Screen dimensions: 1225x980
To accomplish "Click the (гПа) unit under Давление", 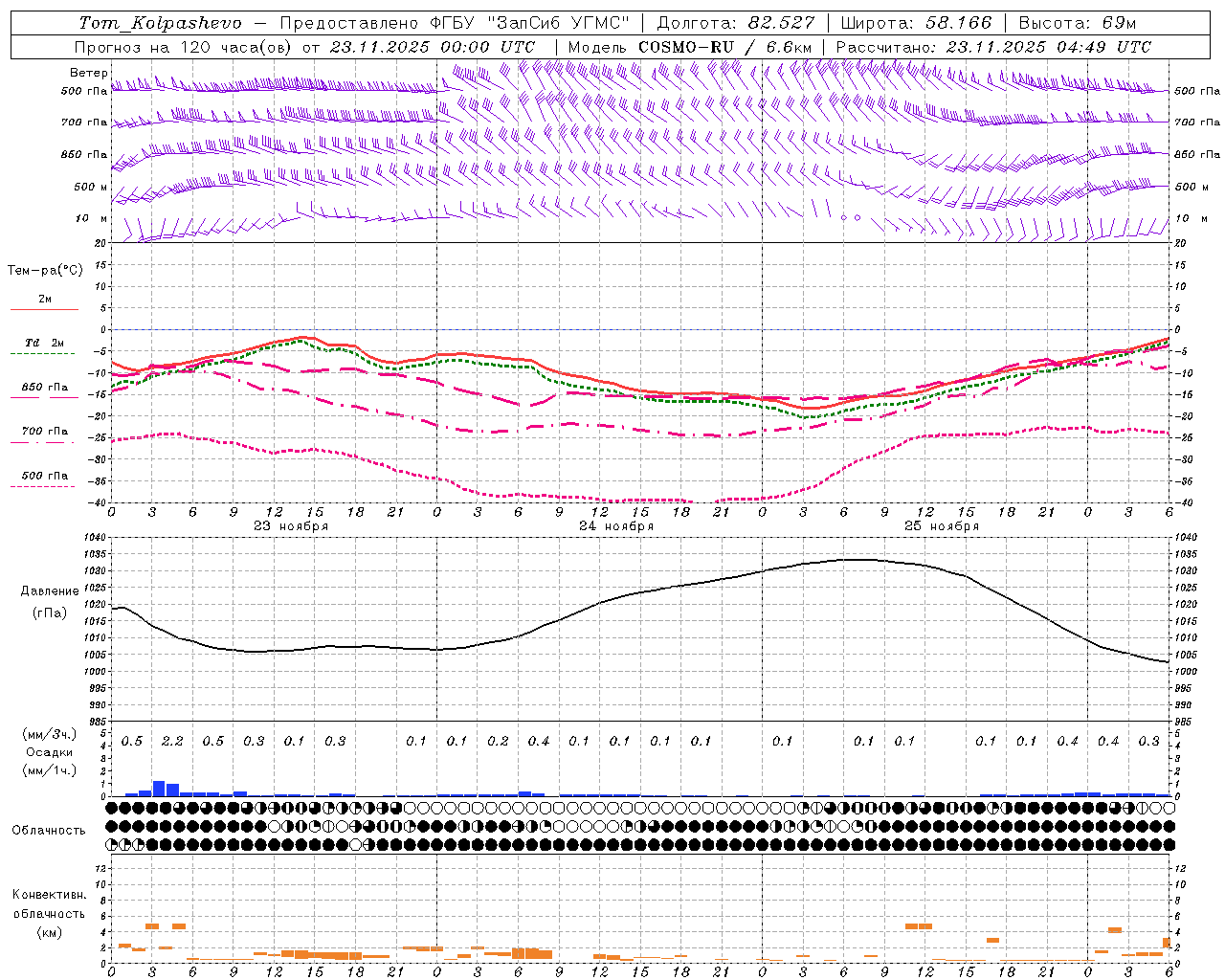I will click(50, 612).
